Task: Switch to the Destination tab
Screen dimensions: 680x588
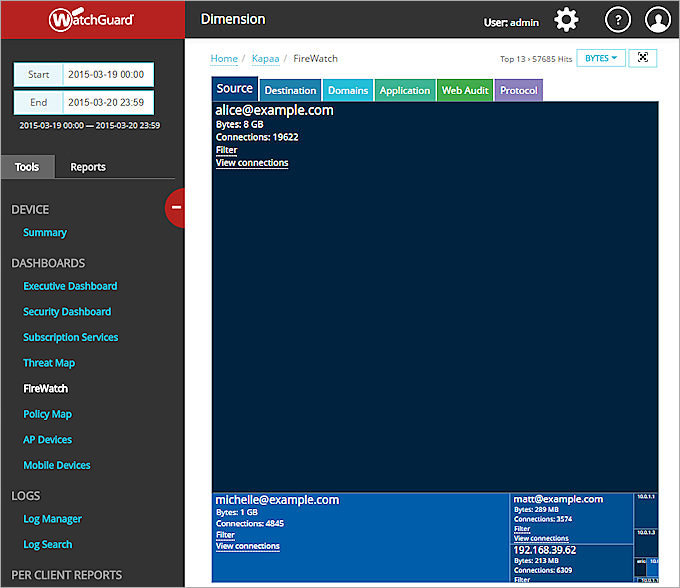Action: point(290,90)
